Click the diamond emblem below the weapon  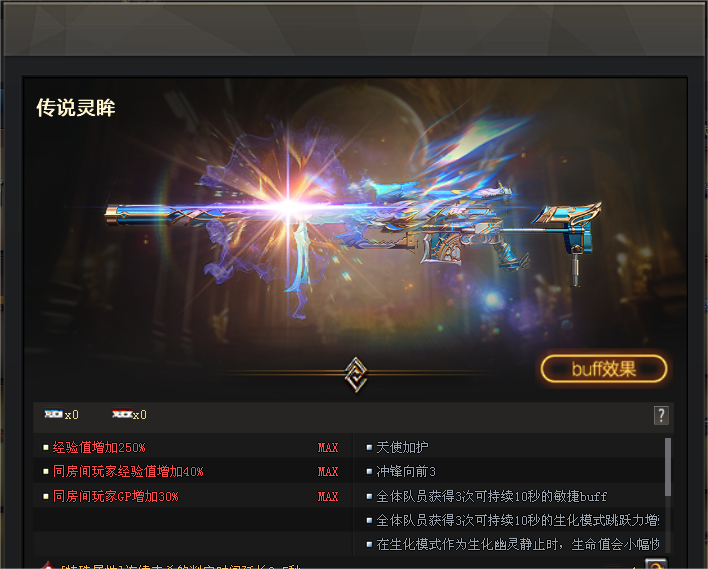356,374
